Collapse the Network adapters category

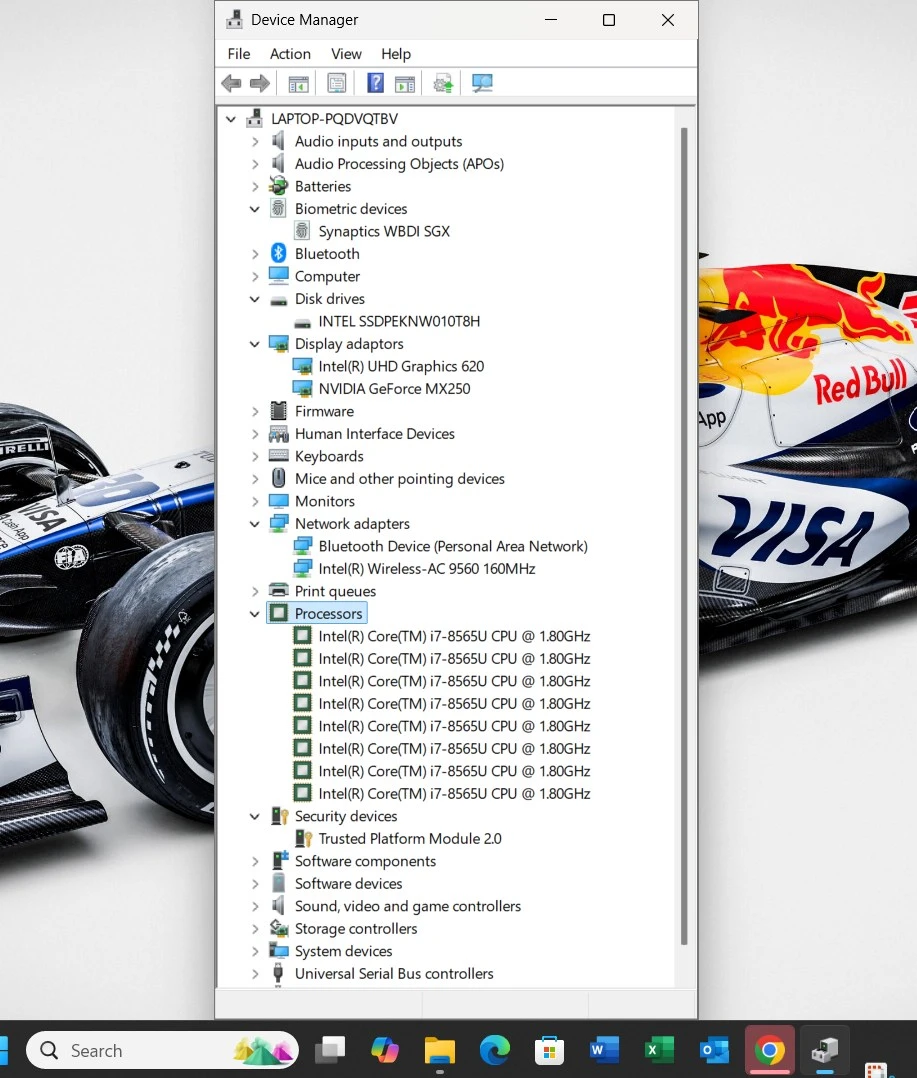tap(255, 524)
